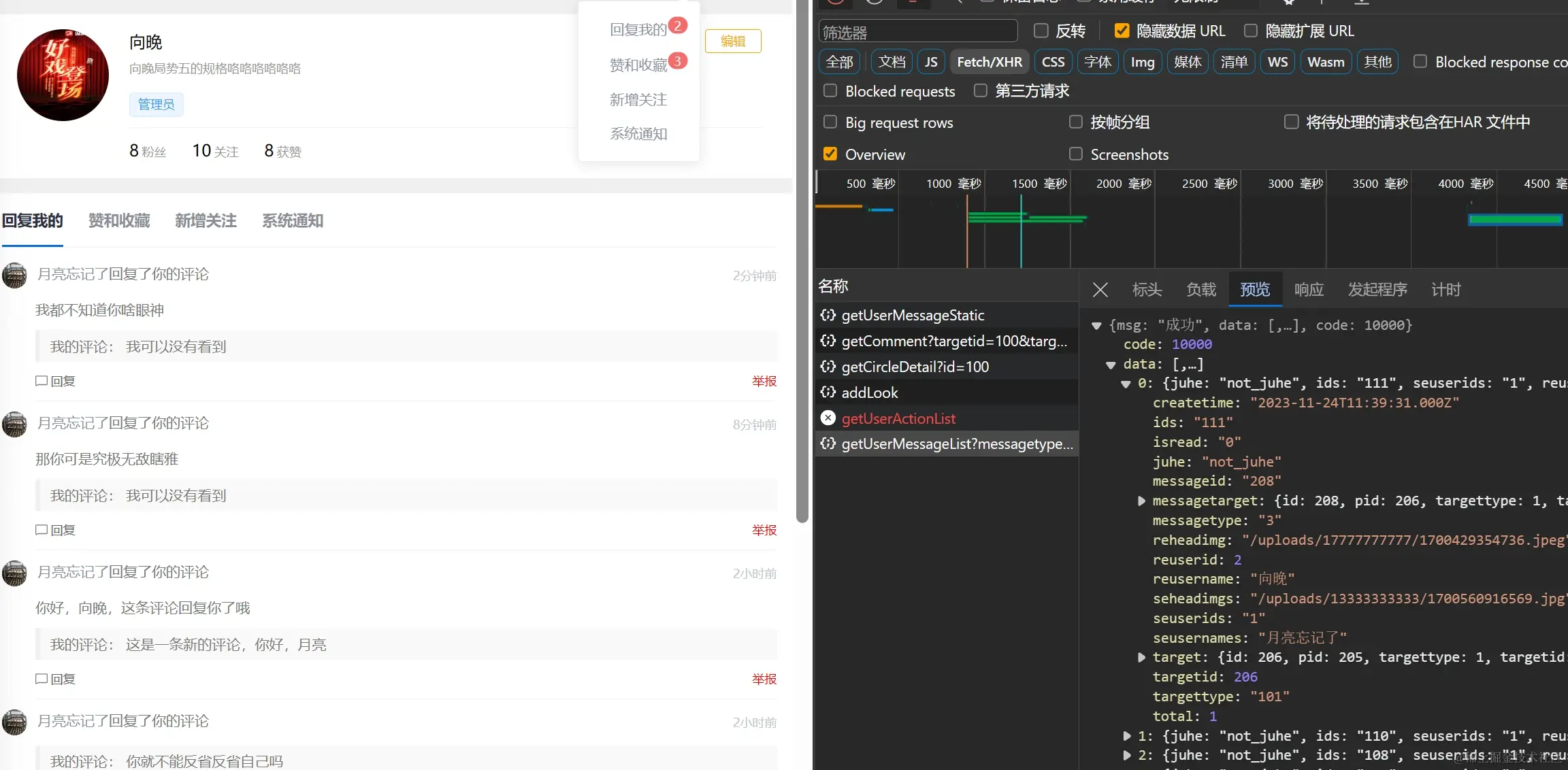Image resolution: width=1568 pixels, height=770 pixels.
Task: Click the 编辑 edit profile button
Action: coord(733,41)
